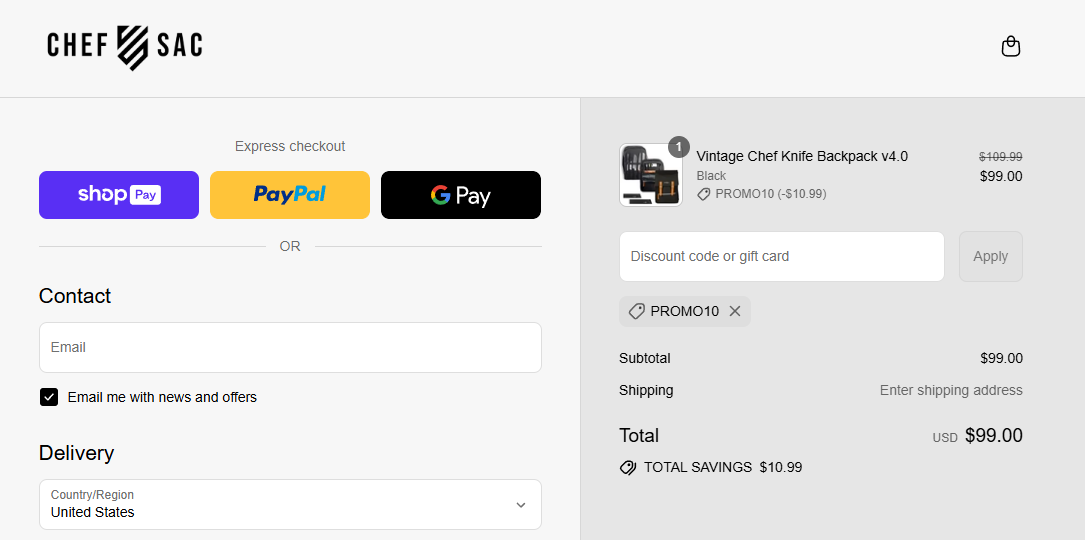The width and height of the screenshot is (1085, 540).
Task: Click the Chef Sac logo
Action: 125,48
